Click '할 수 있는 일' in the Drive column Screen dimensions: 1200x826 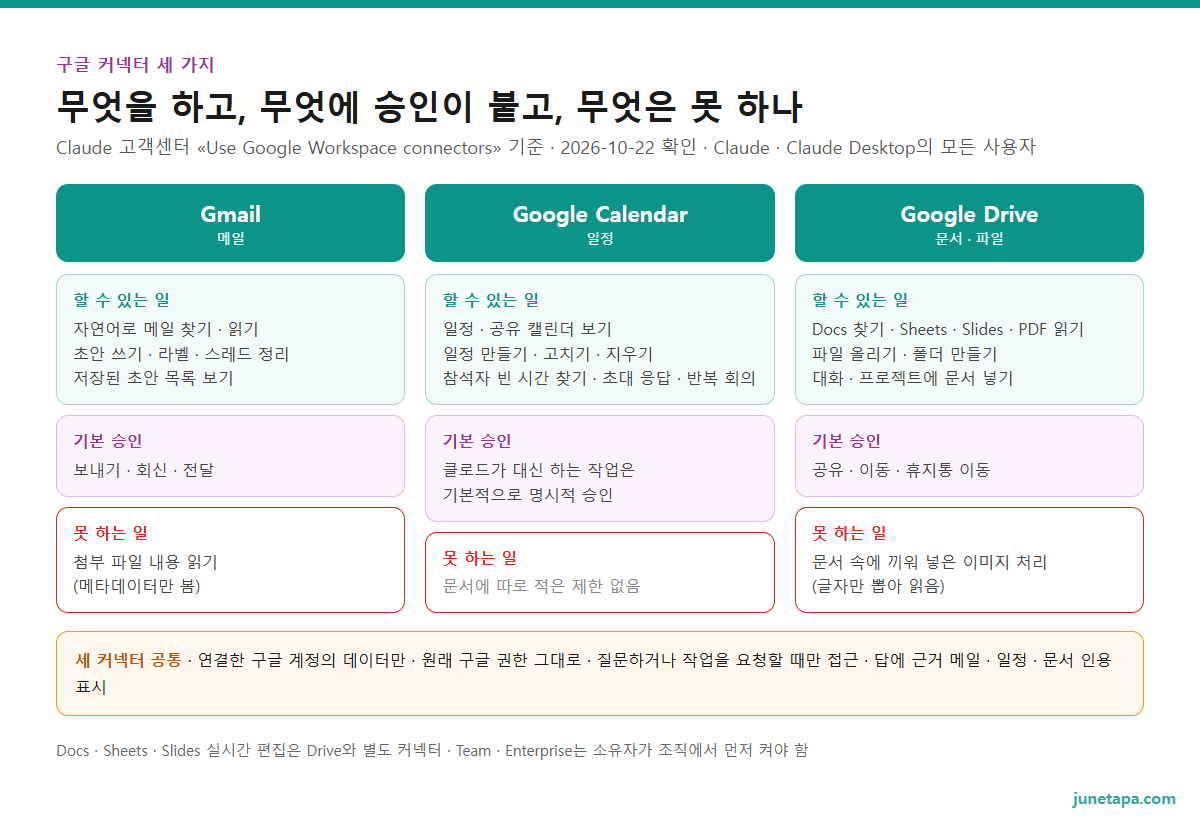tap(860, 300)
